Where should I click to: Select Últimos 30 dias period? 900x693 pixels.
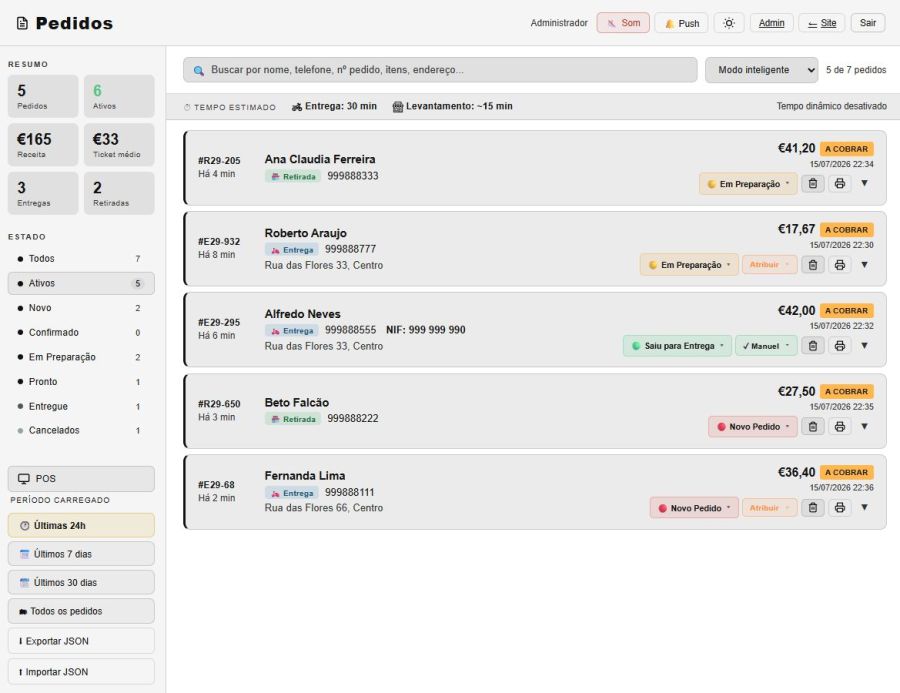point(81,582)
